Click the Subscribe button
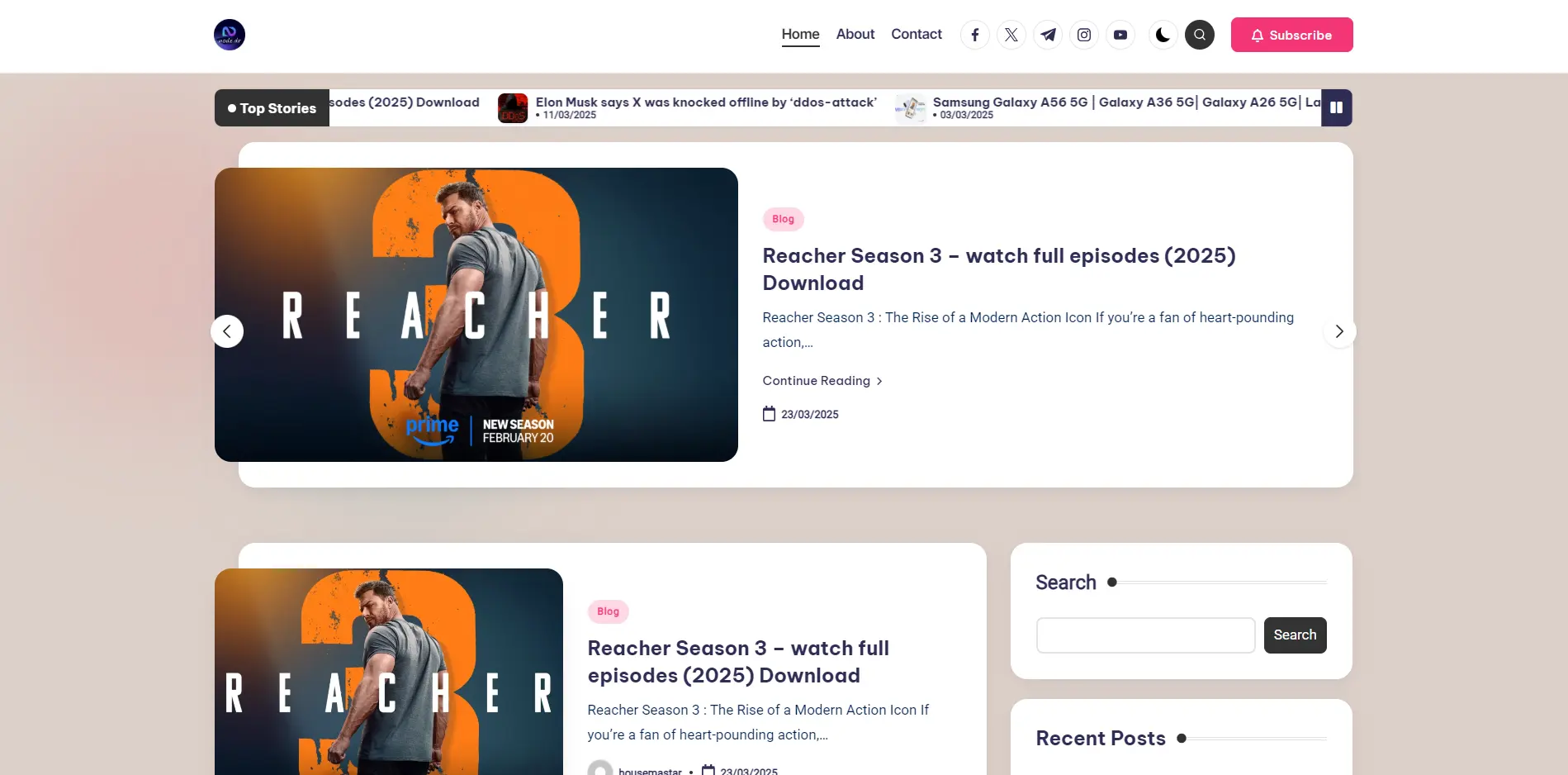 click(x=1291, y=35)
